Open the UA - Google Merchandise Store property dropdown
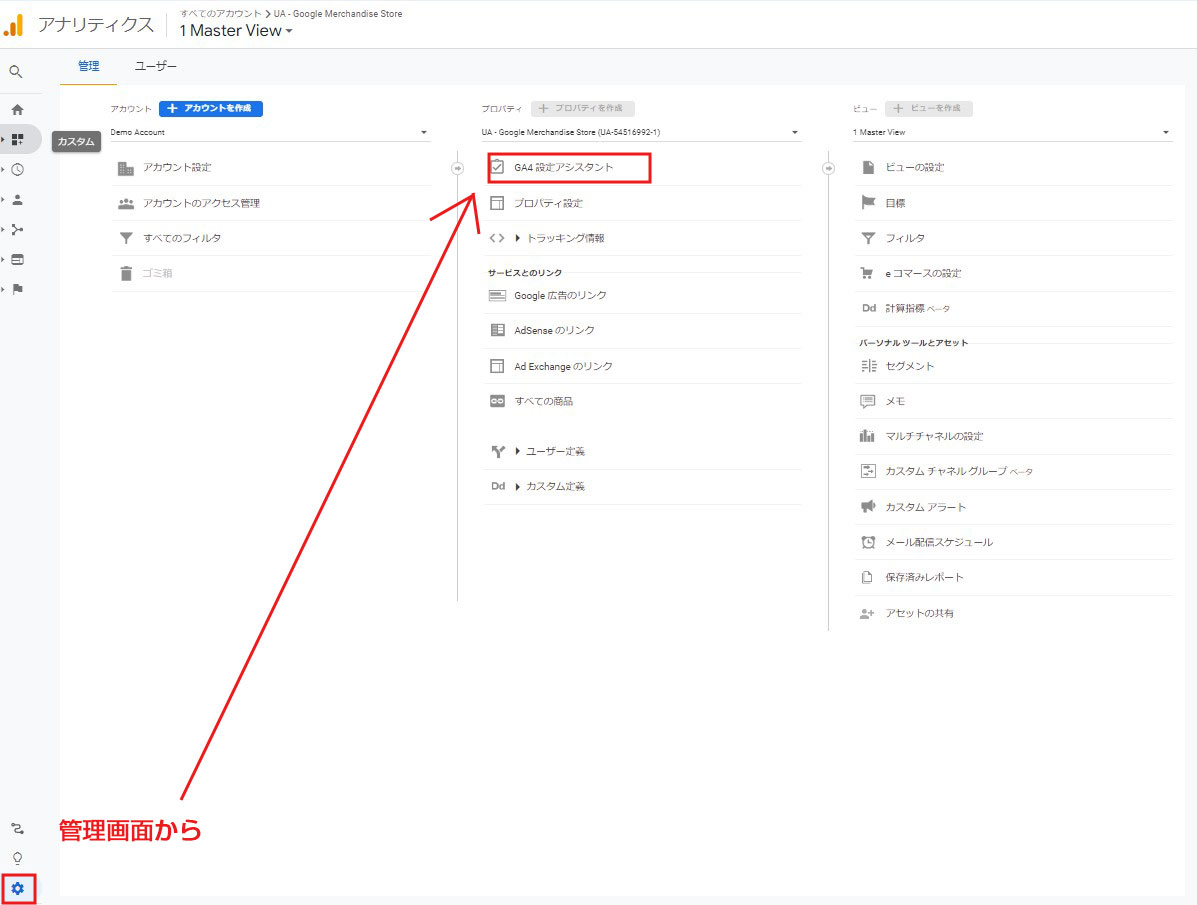This screenshot has height=905, width=1197. click(x=640, y=132)
